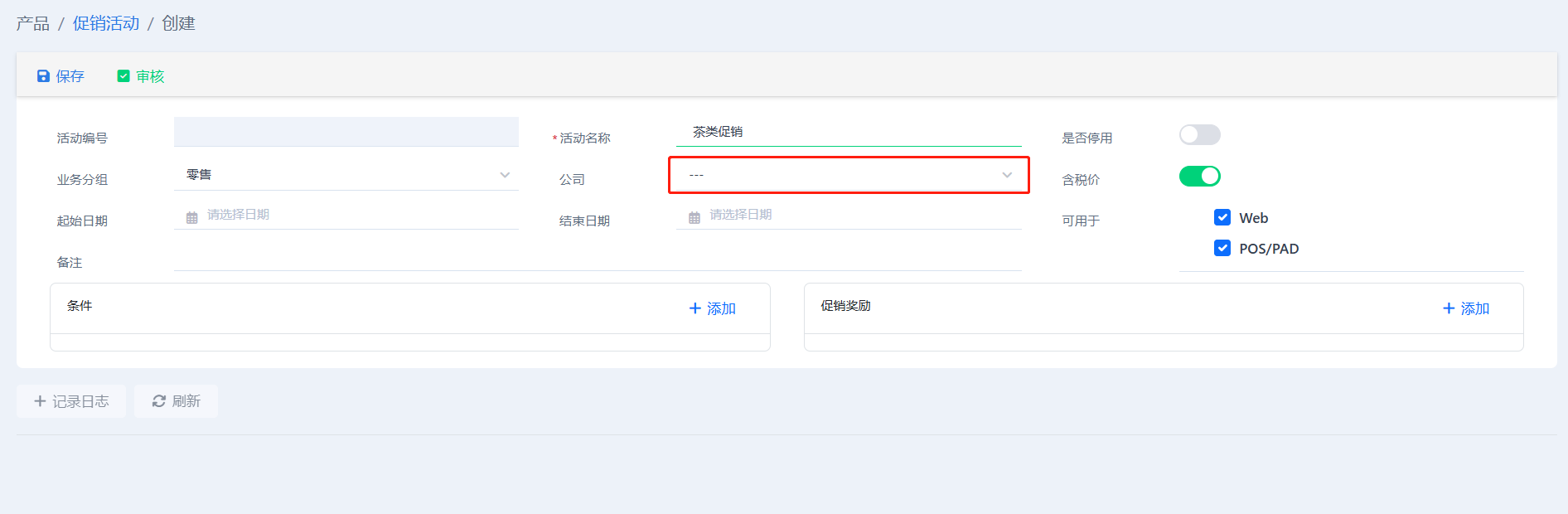
Task: Click the plus icon in 促销奖励 panel
Action: click(1449, 308)
